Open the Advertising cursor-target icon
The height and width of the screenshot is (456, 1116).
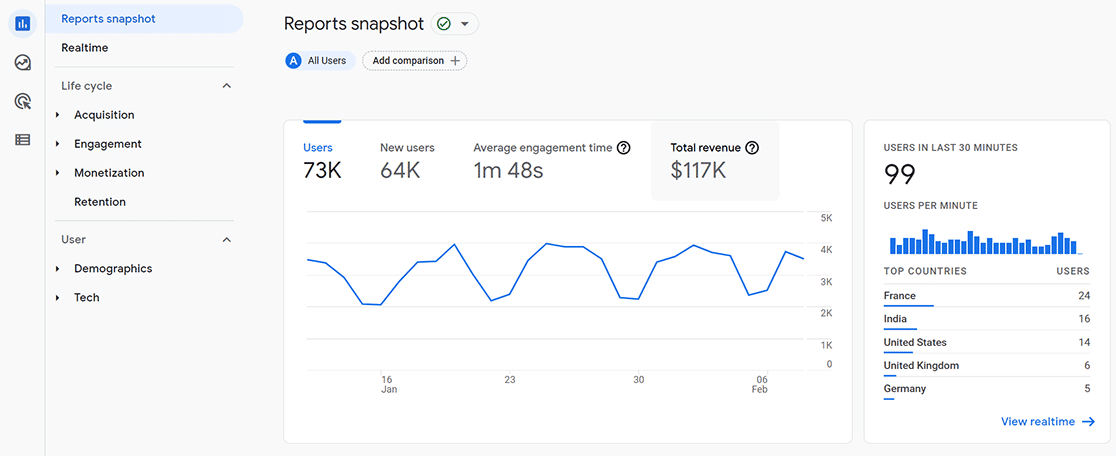[x=23, y=102]
